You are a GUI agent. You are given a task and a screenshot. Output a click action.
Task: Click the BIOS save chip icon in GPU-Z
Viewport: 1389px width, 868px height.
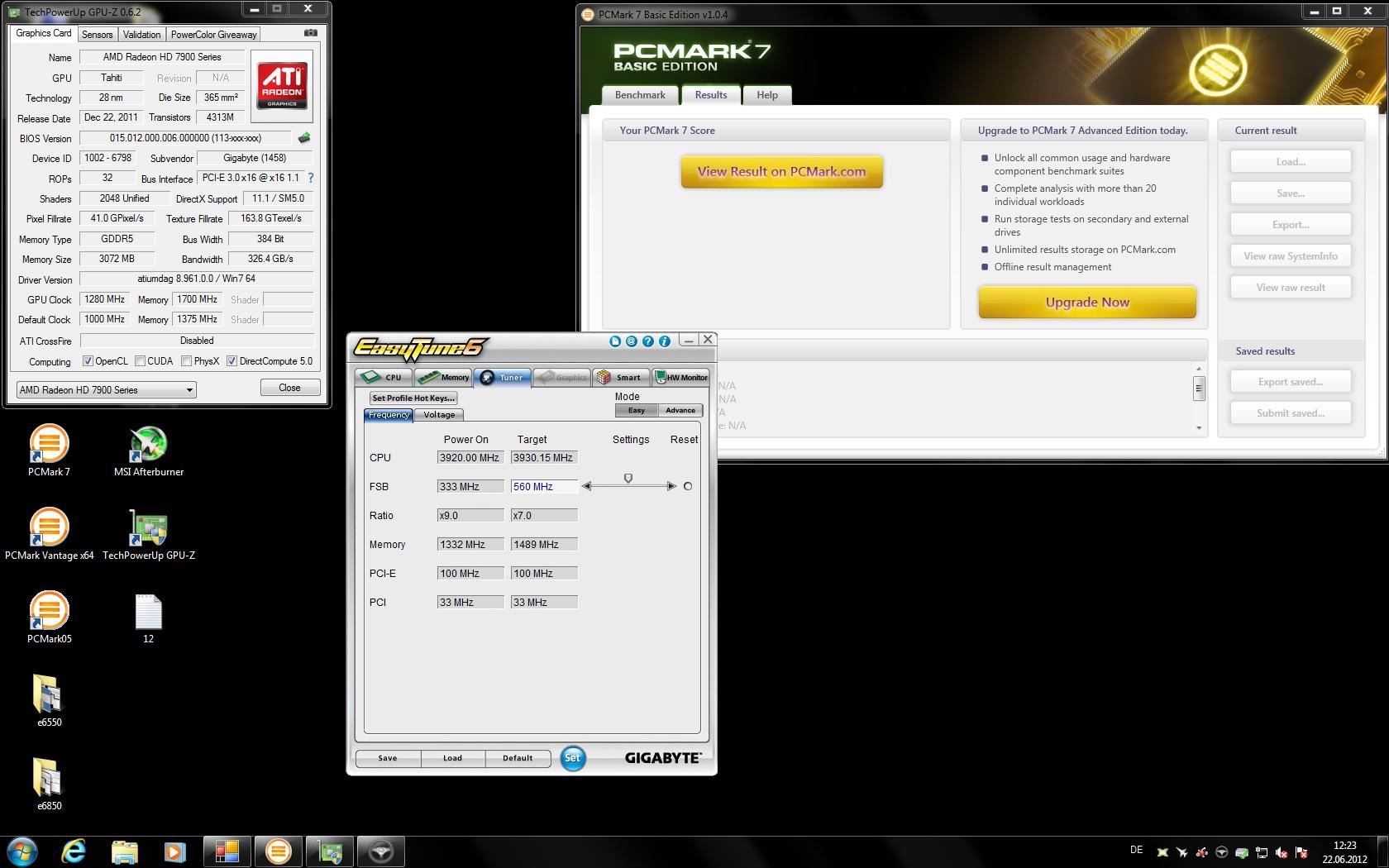click(x=304, y=138)
